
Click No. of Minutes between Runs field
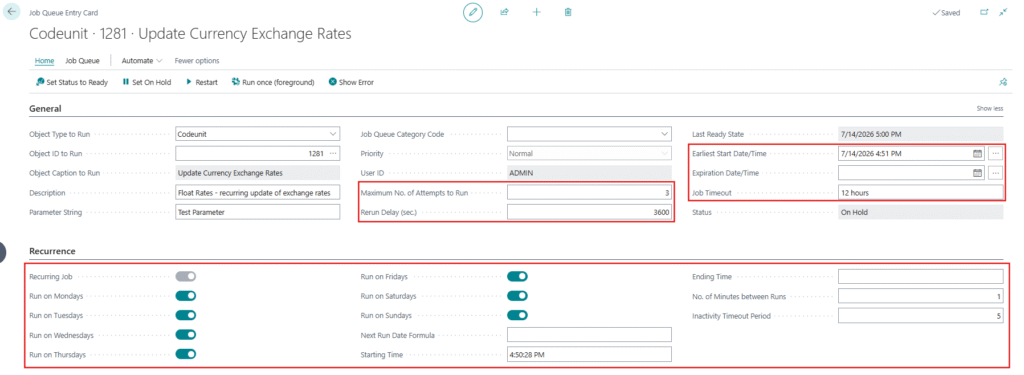[921, 296]
